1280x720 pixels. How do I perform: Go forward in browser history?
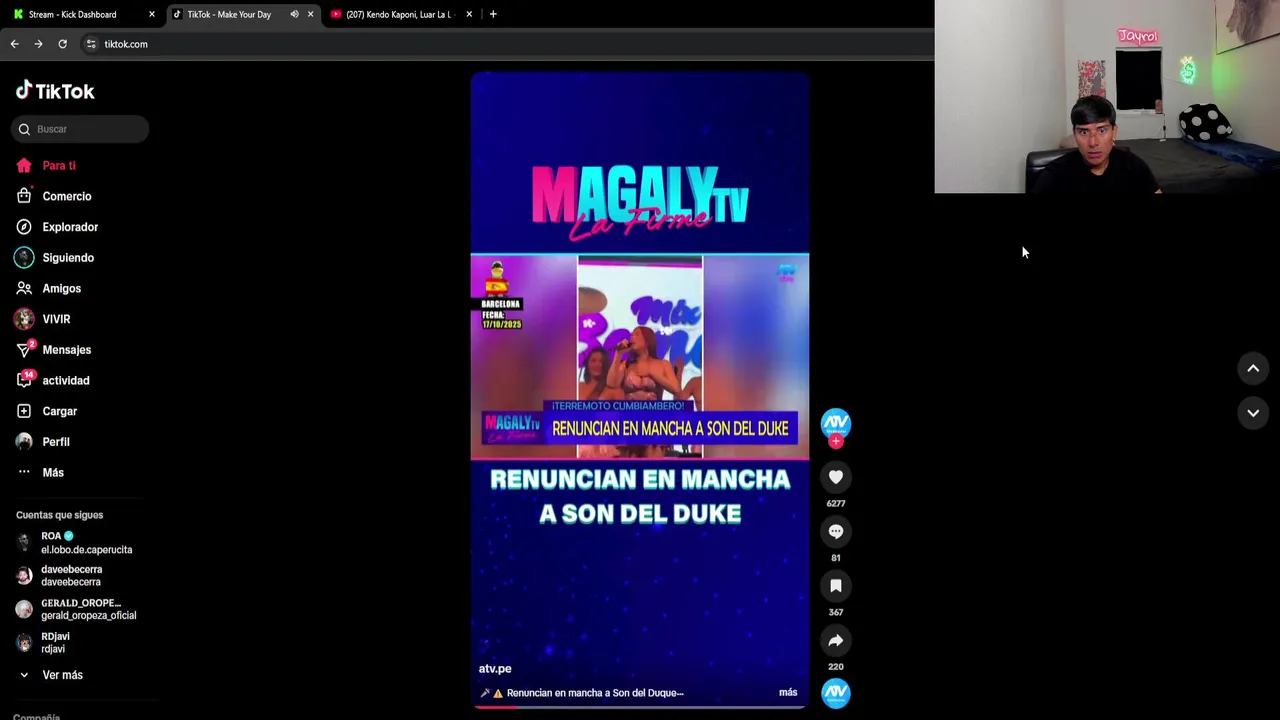(38, 44)
